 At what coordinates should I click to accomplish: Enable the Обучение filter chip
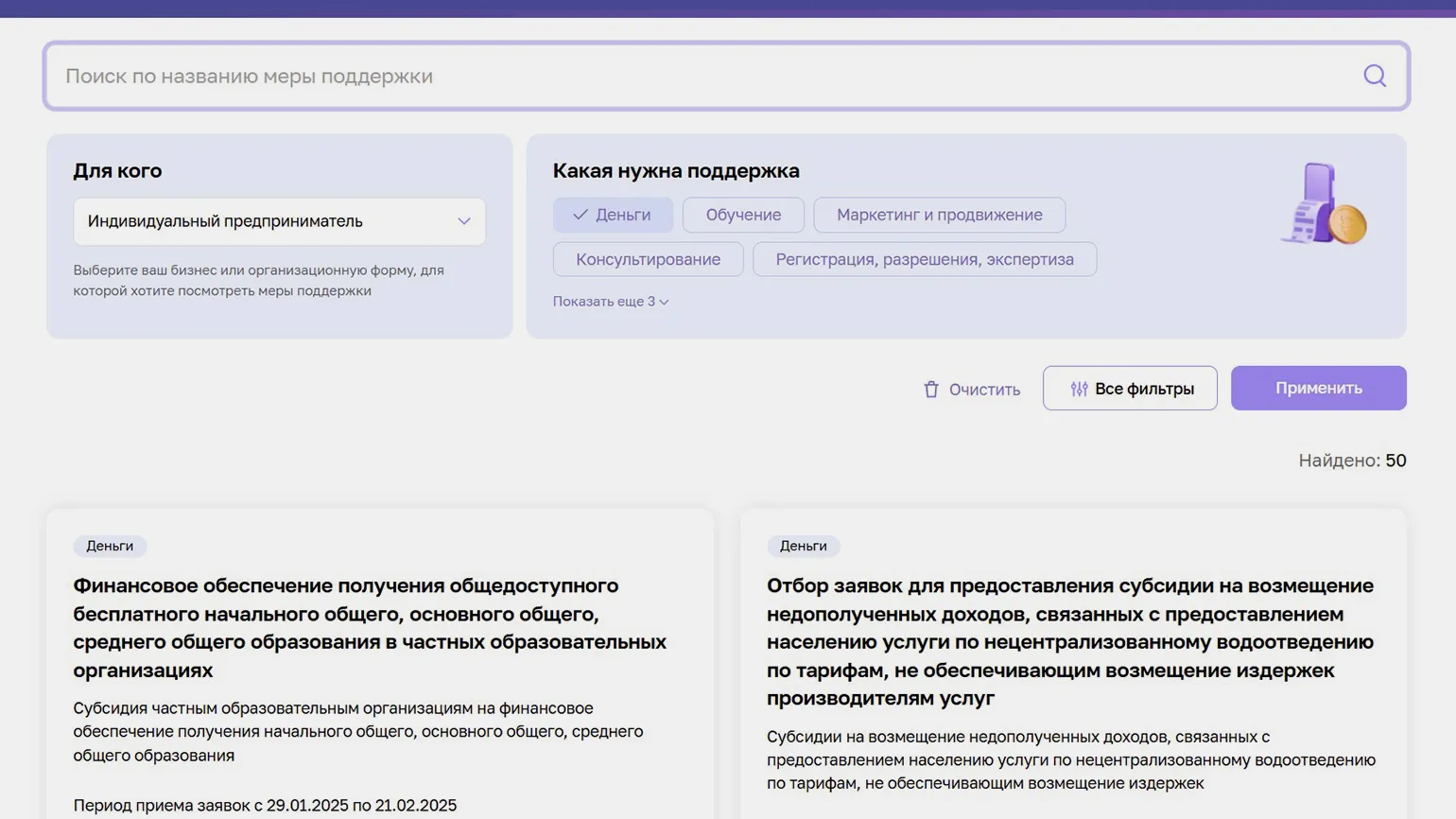(742, 215)
